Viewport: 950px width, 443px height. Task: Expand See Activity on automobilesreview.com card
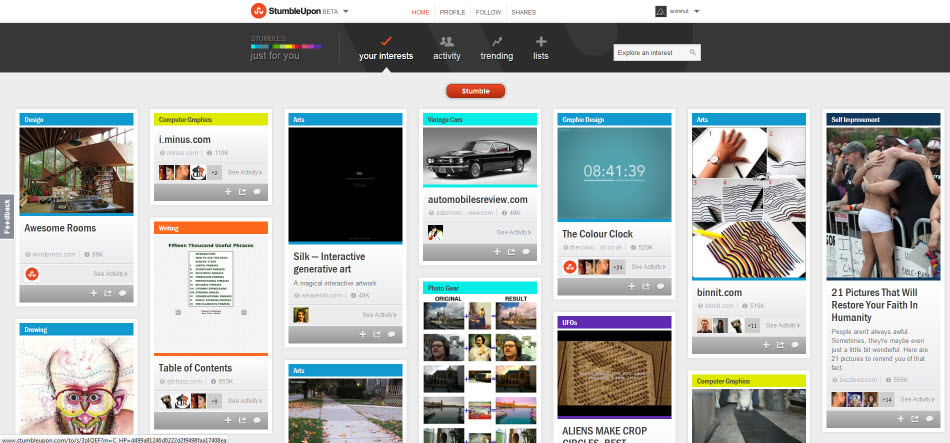[x=514, y=233]
